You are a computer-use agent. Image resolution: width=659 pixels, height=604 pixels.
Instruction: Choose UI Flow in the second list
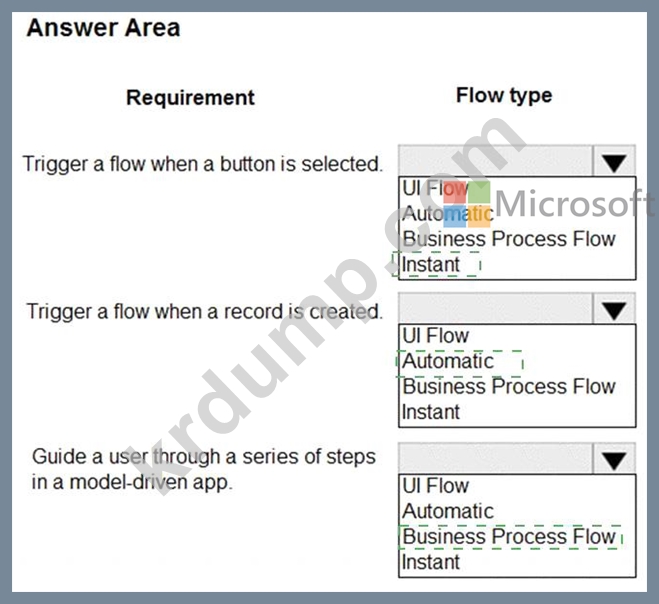435,336
